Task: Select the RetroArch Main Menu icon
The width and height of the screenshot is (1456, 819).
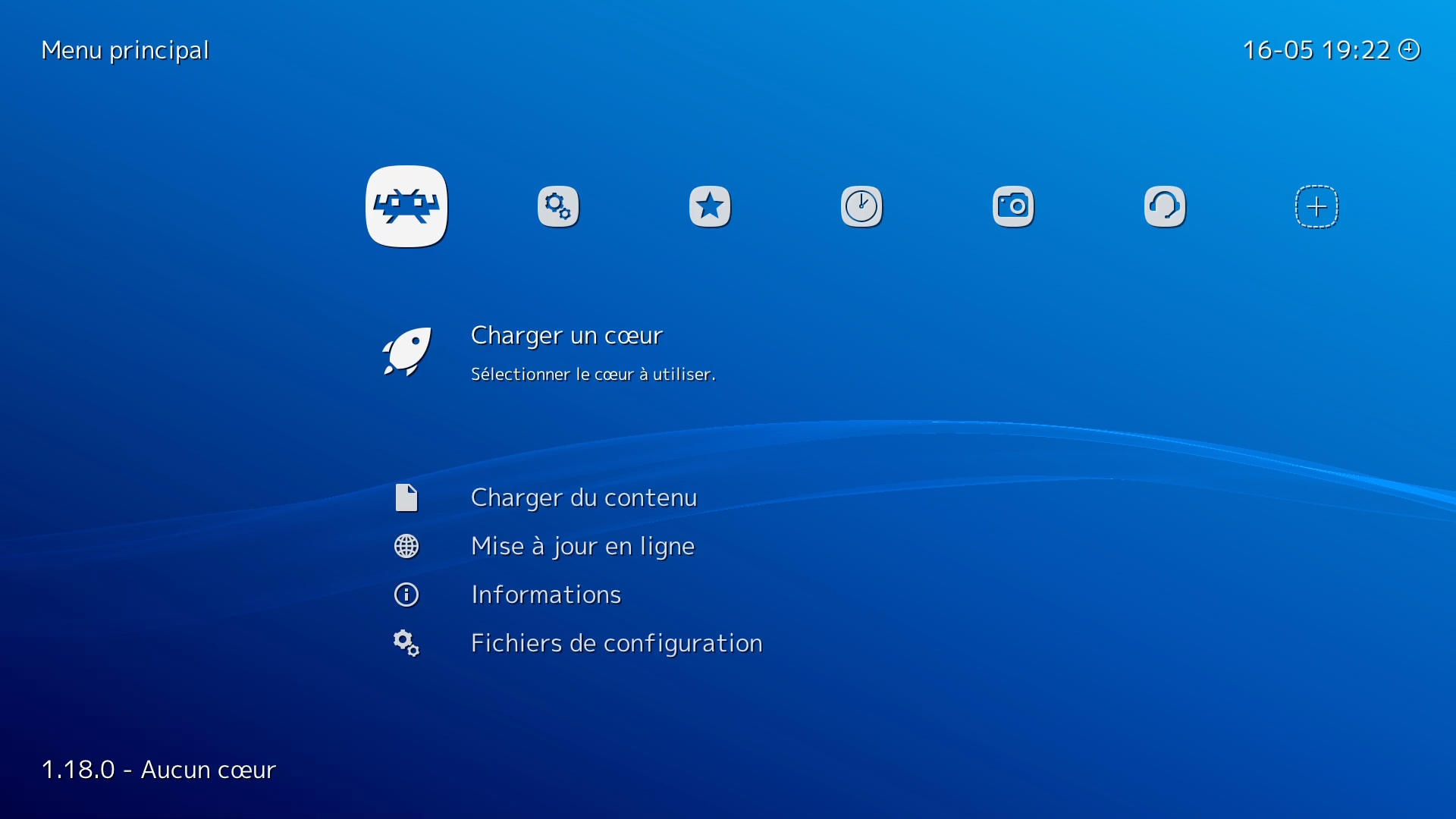Action: [x=406, y=206]
